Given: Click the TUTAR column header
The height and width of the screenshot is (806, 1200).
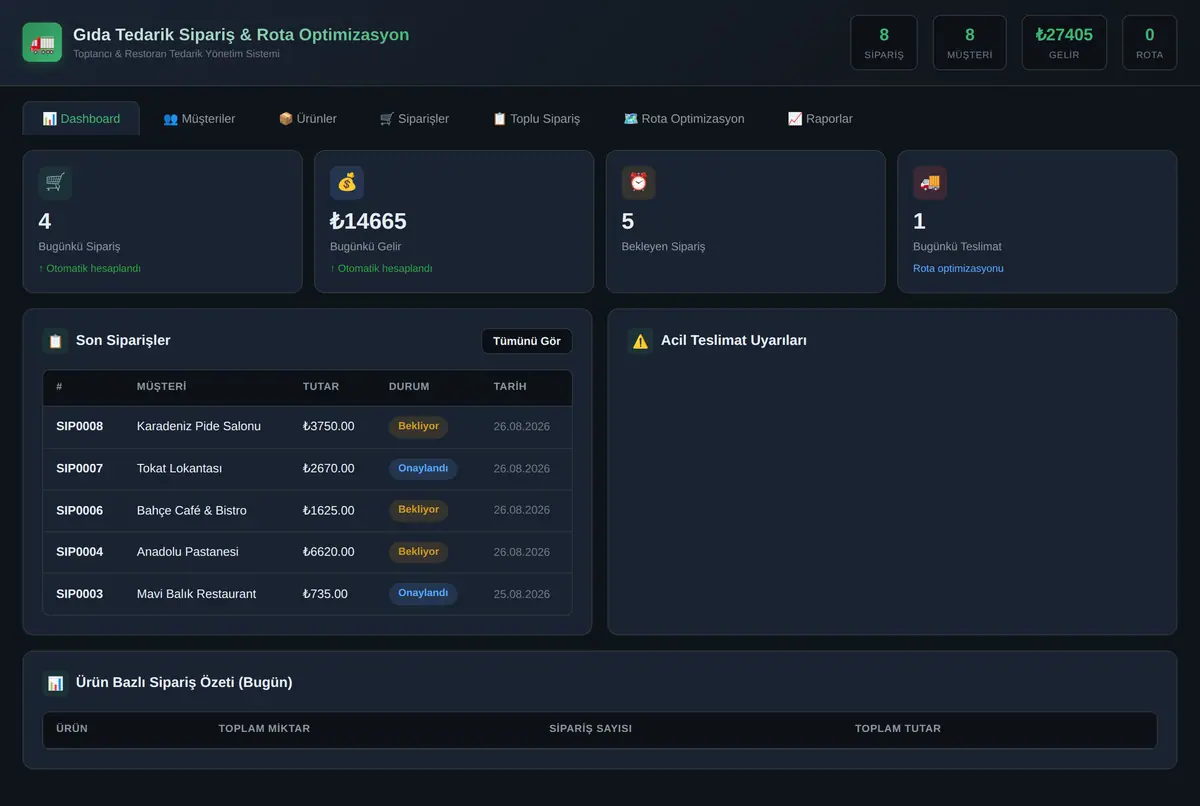Looking at the screenshot, I should 321,387.
